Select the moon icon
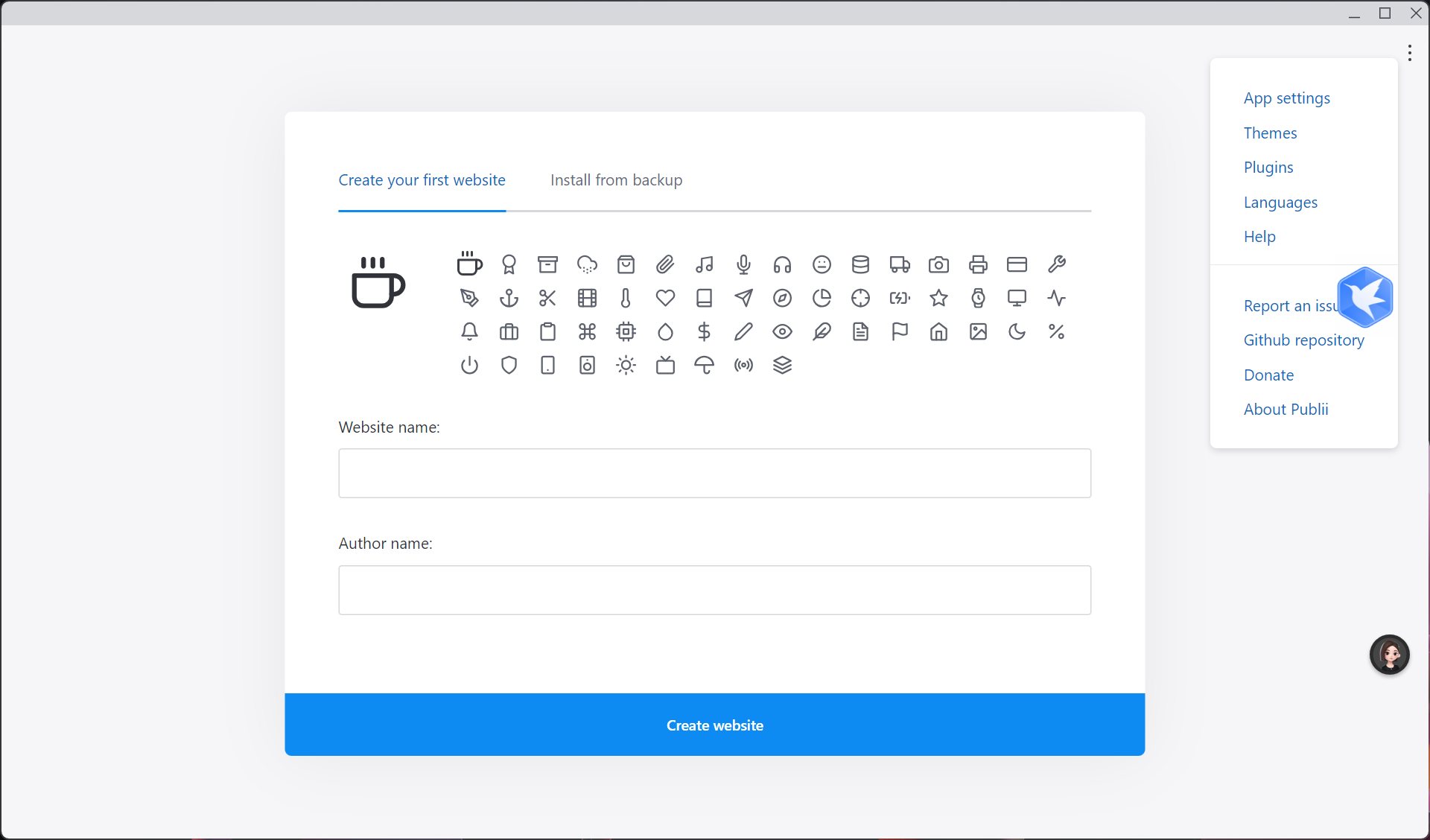Screen dimensions: 1430x840 [1017, 331]
